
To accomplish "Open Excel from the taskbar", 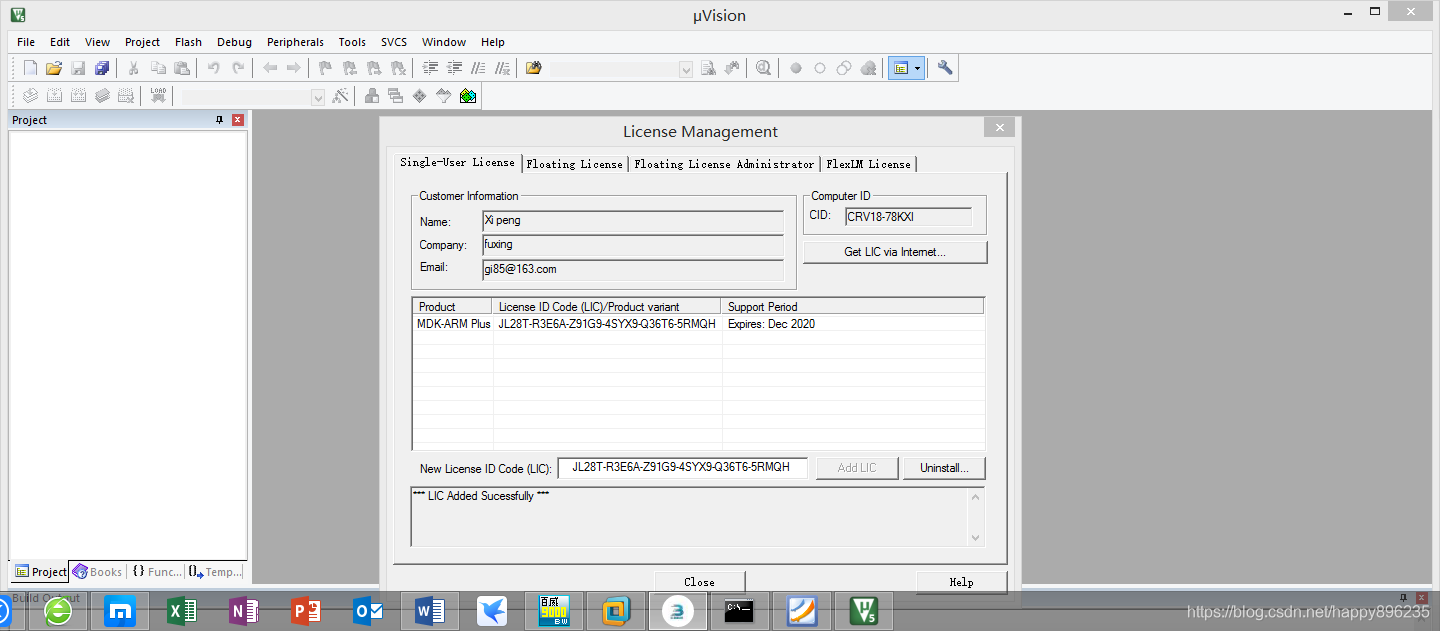I will tap(182, 610).
